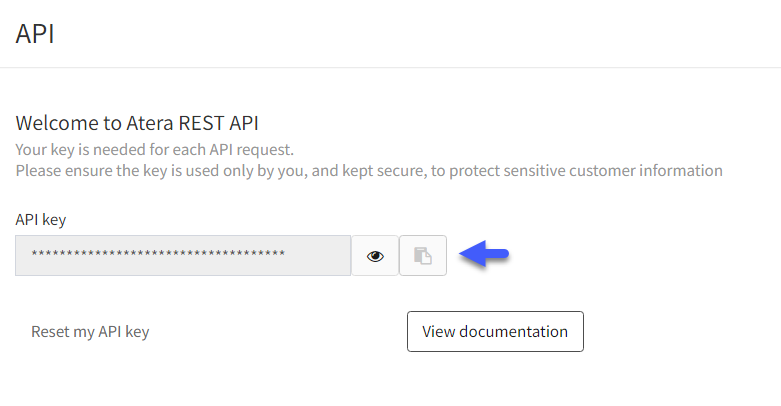Reveal the API key with the eye icon

pos(375,256)
